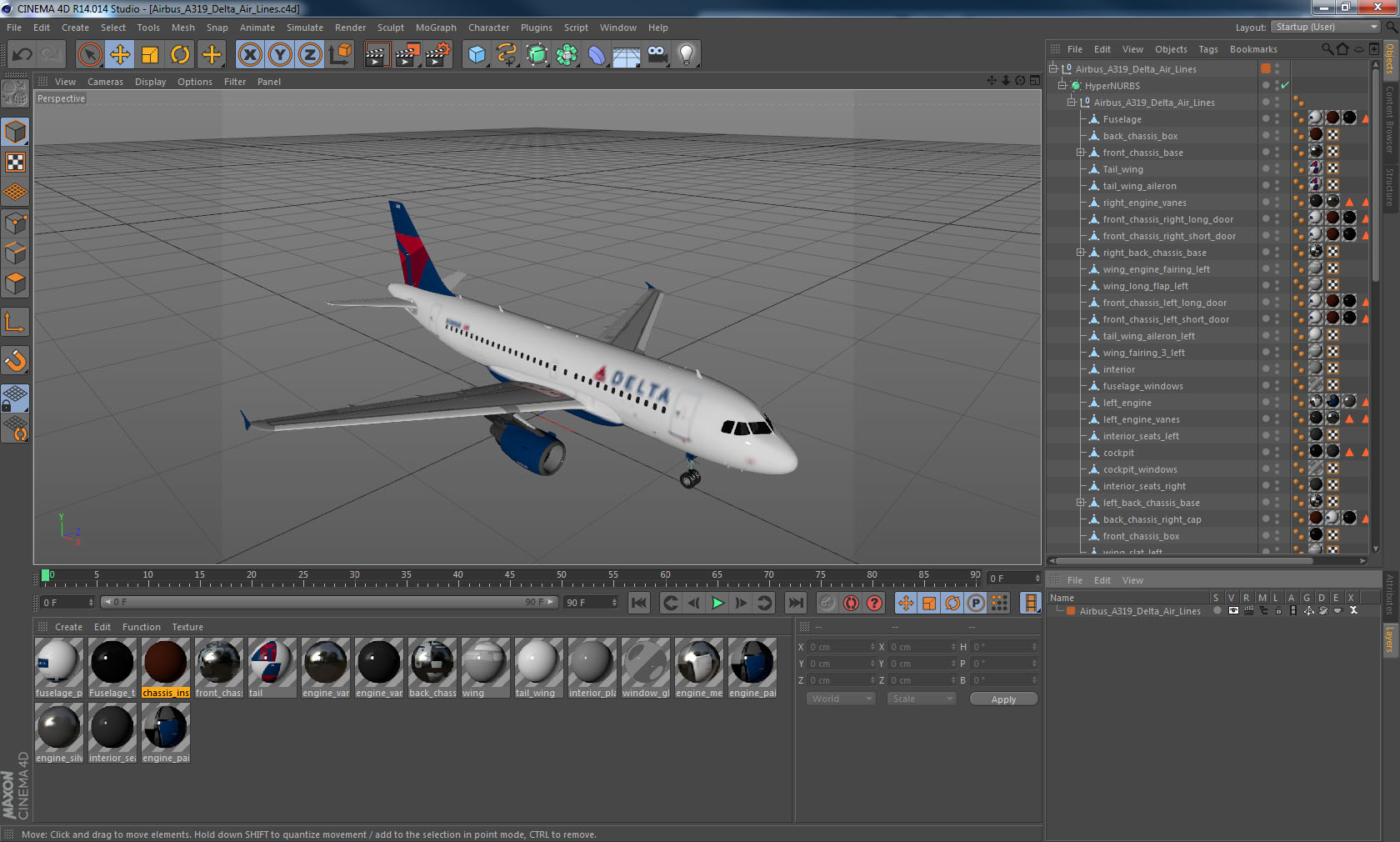Click the X position input field
Image resolution: width=1400 pixels, height=842 pixels.
pyautogui.click(x=841, y=647)
